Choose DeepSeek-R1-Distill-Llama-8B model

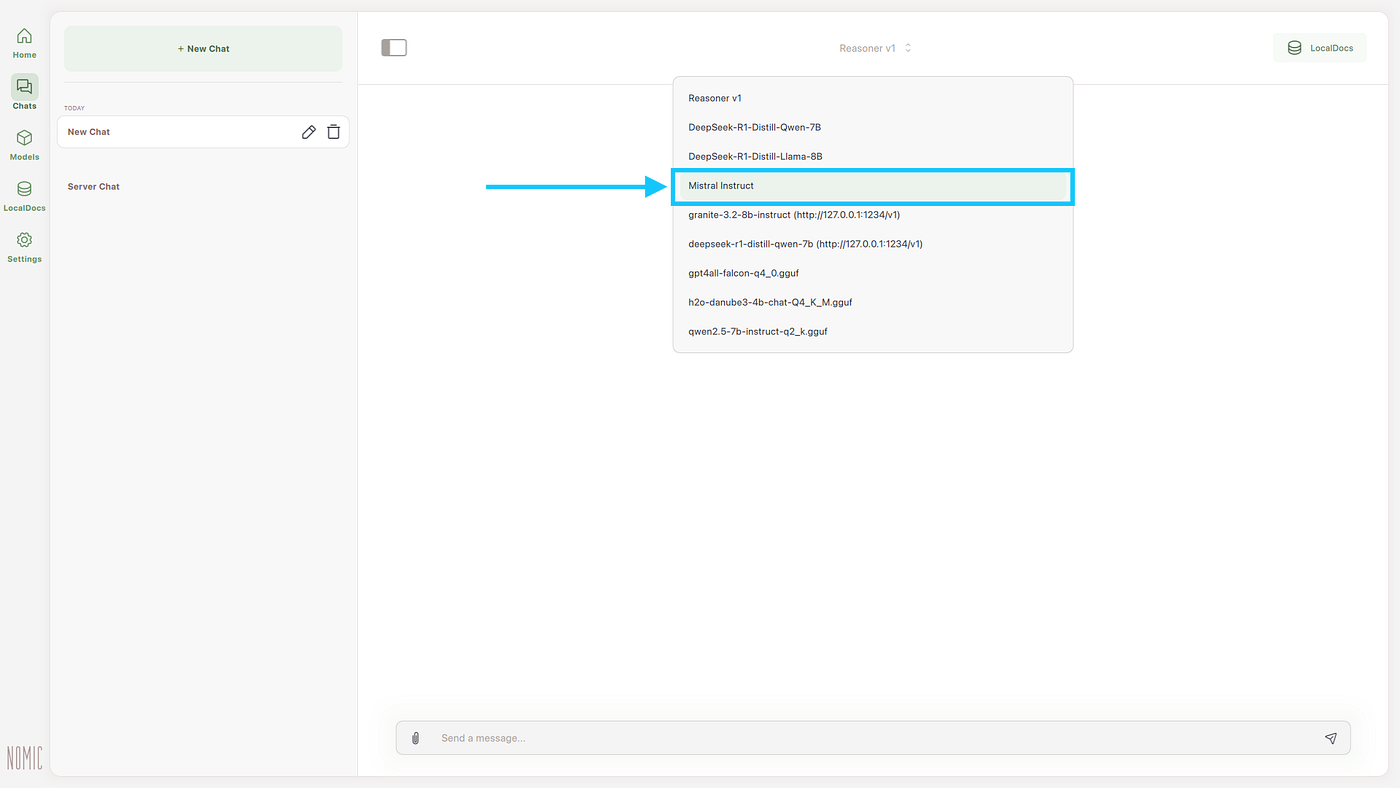(x=873, y=156)
